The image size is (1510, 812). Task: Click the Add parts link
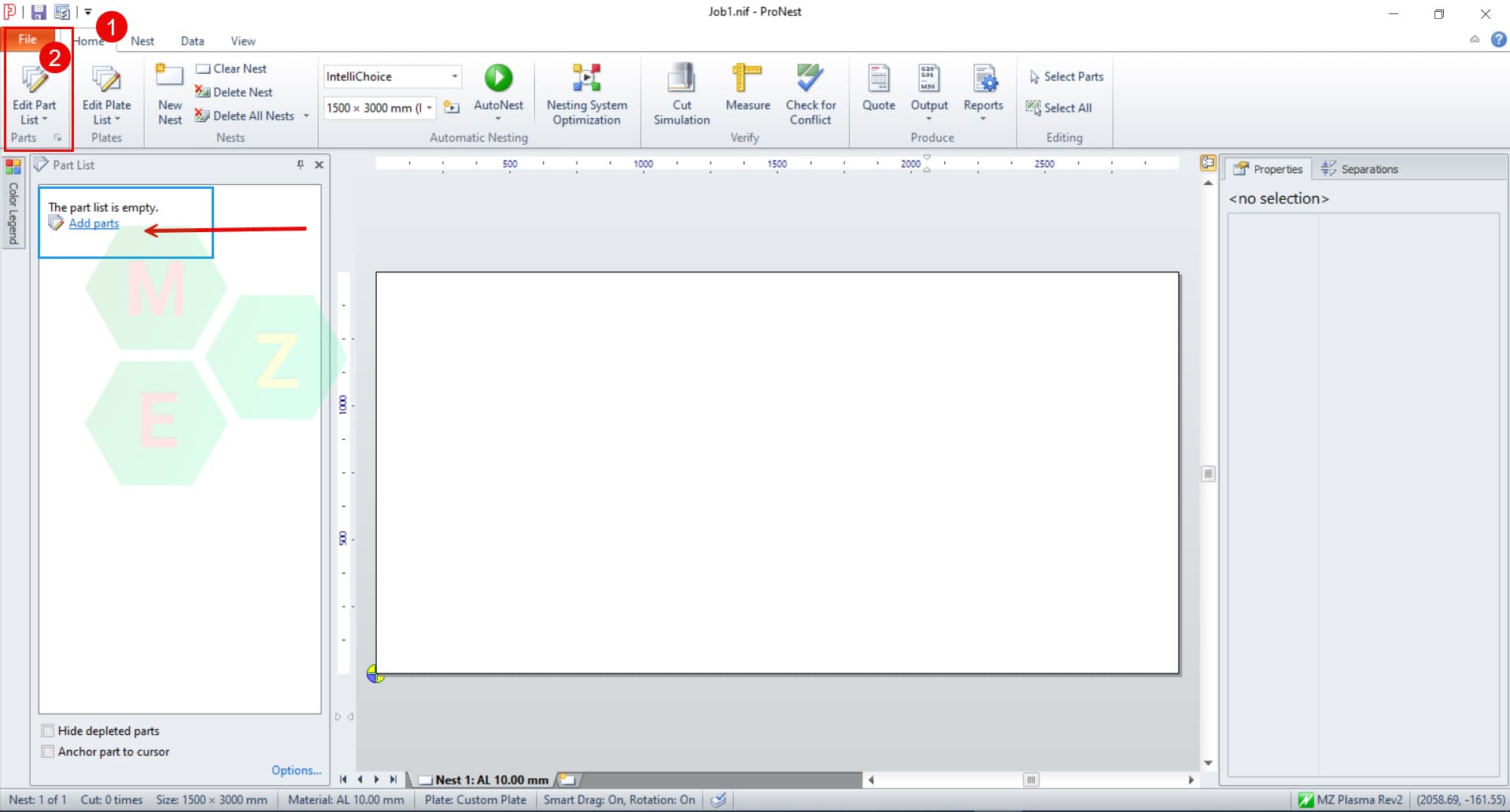tap(94, 223)
